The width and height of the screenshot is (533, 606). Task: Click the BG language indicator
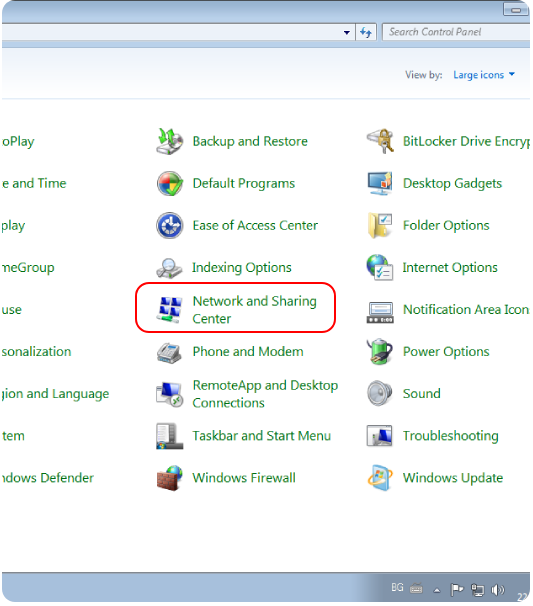point(397,588)
